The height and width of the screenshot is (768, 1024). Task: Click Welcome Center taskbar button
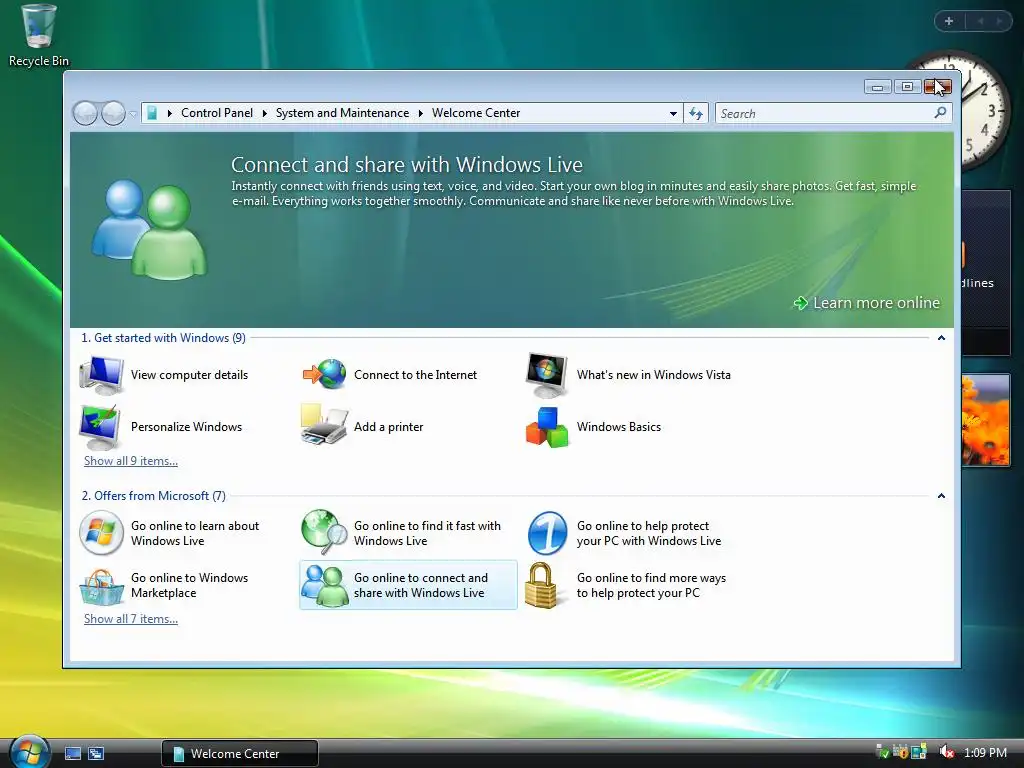coord(240,754)
